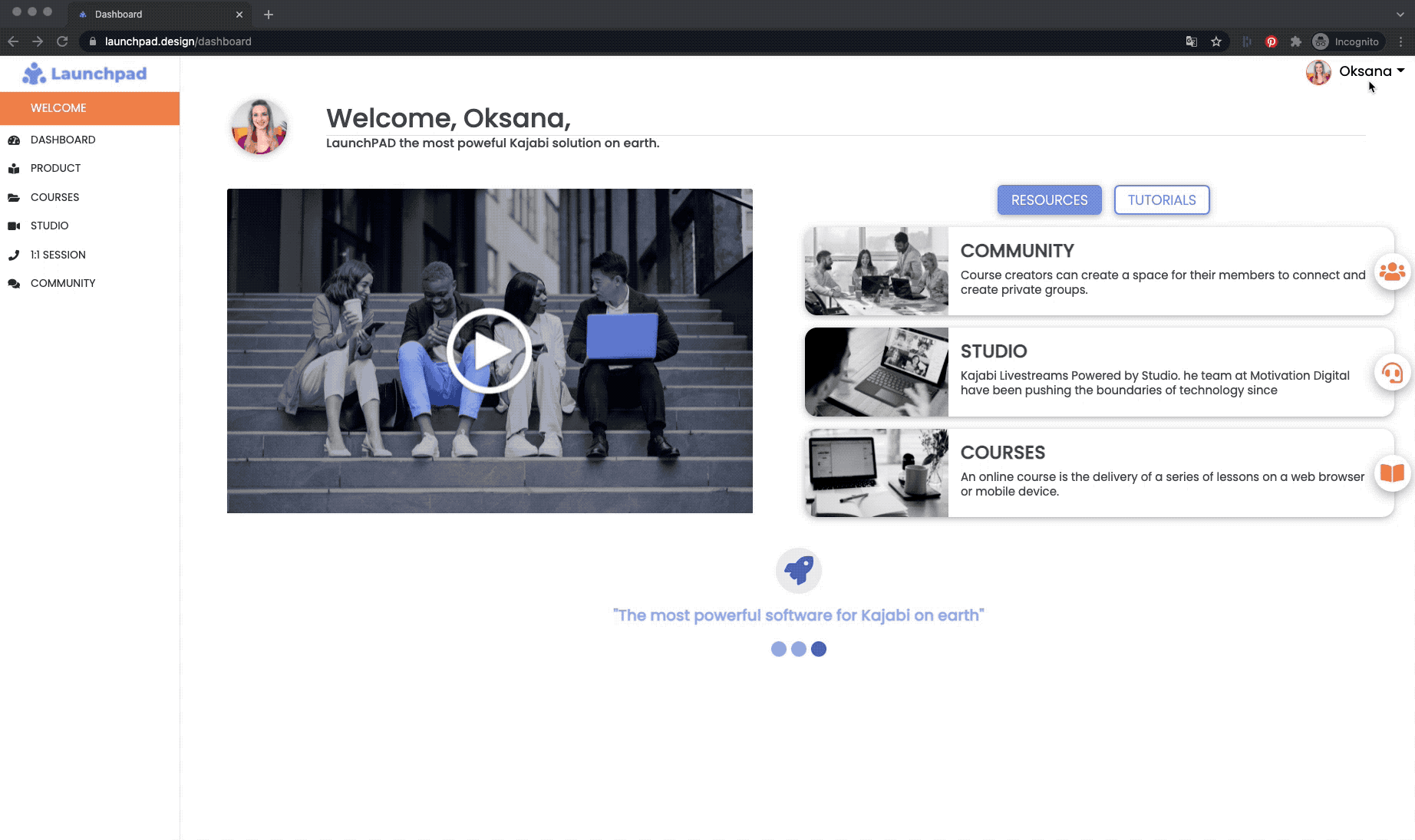
Task: Click the Courses card desk thumbnail
Action: [876, 473]
